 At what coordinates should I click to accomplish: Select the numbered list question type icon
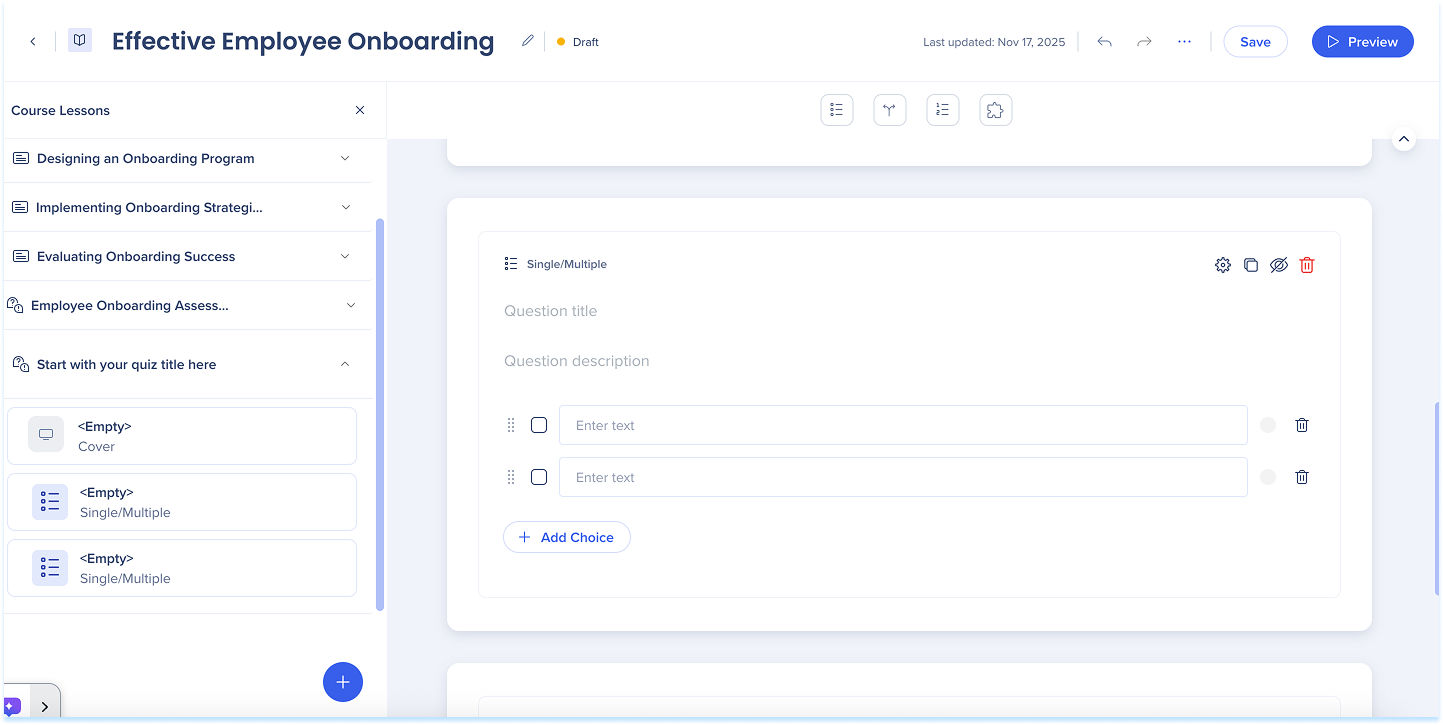[x=942, y=110]
